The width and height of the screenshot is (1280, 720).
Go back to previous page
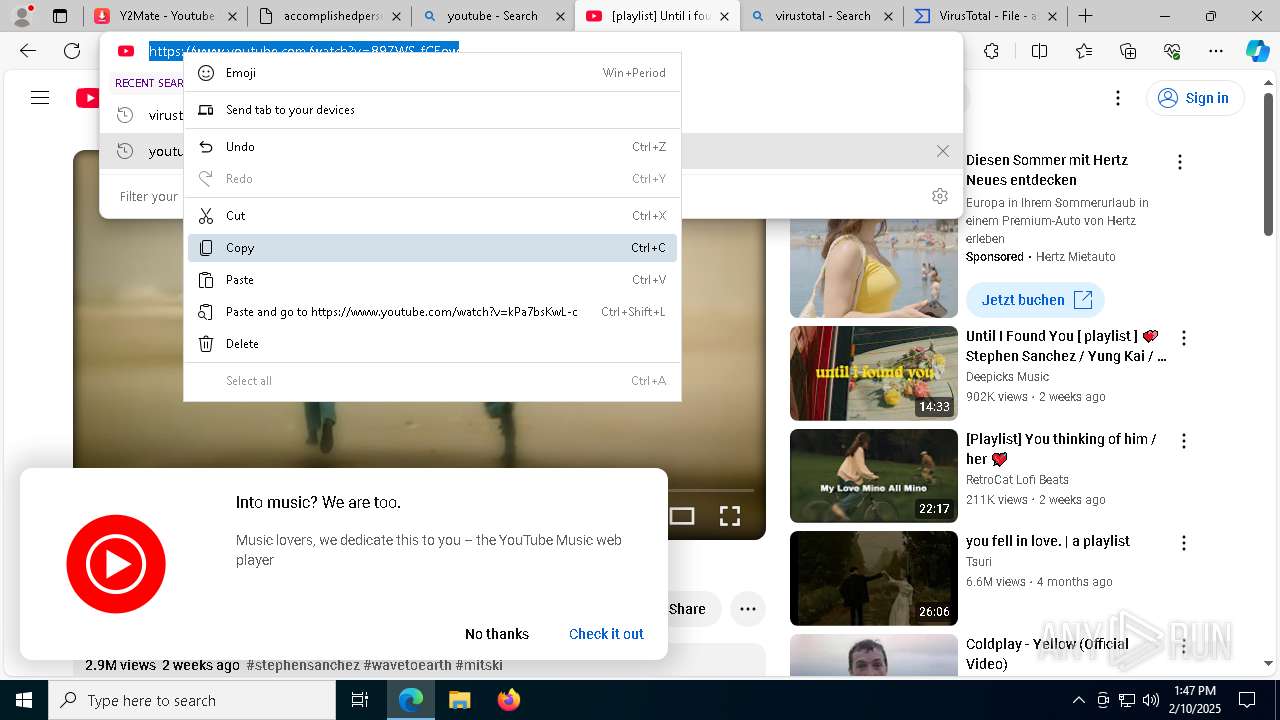click(28, 51)
